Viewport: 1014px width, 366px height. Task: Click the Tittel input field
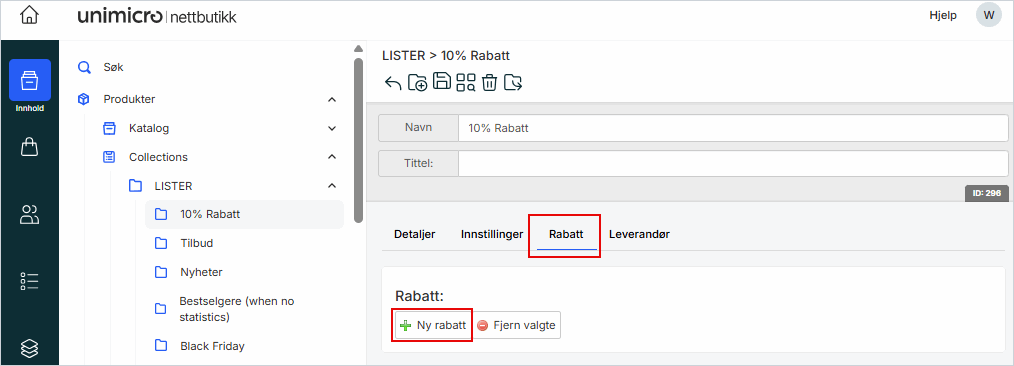pyautogui.click(x=733, y=164)
